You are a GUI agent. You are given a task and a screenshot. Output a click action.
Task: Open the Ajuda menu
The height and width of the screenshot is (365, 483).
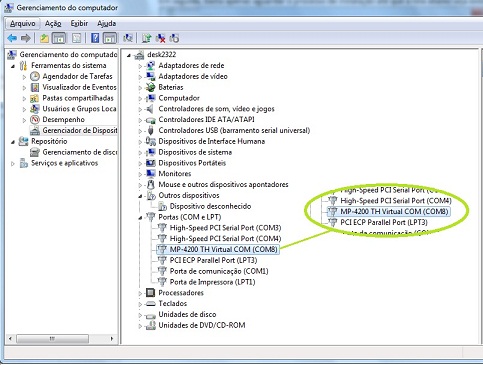(x=107, y=24)
